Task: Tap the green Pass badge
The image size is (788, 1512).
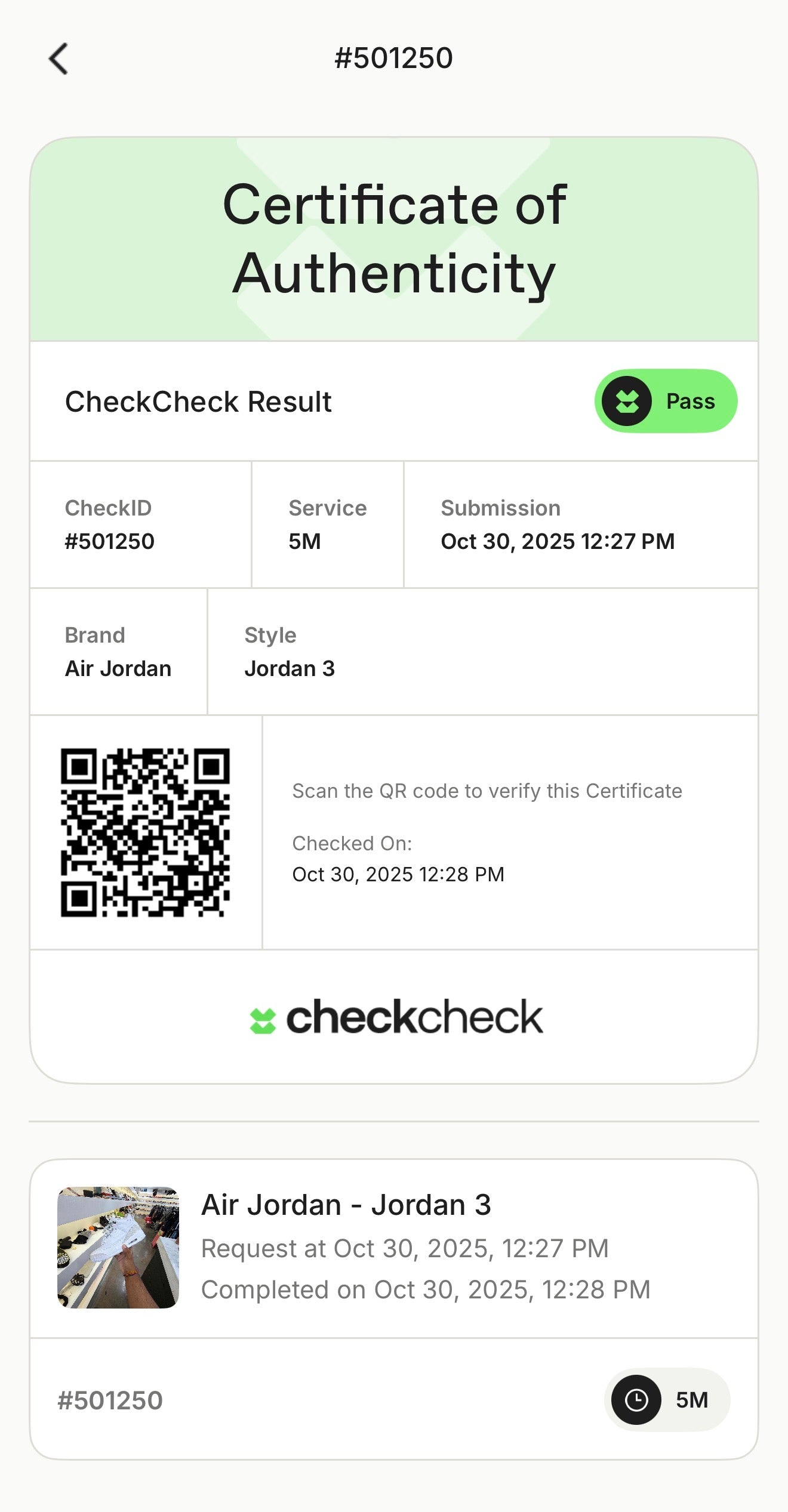Action: (666, 401)
